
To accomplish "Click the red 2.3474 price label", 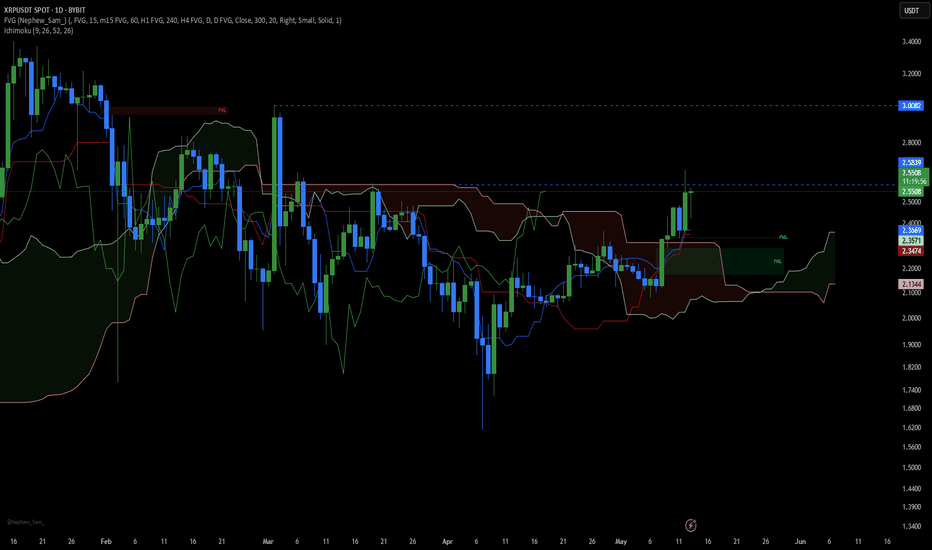I will (x=911, y=251).
